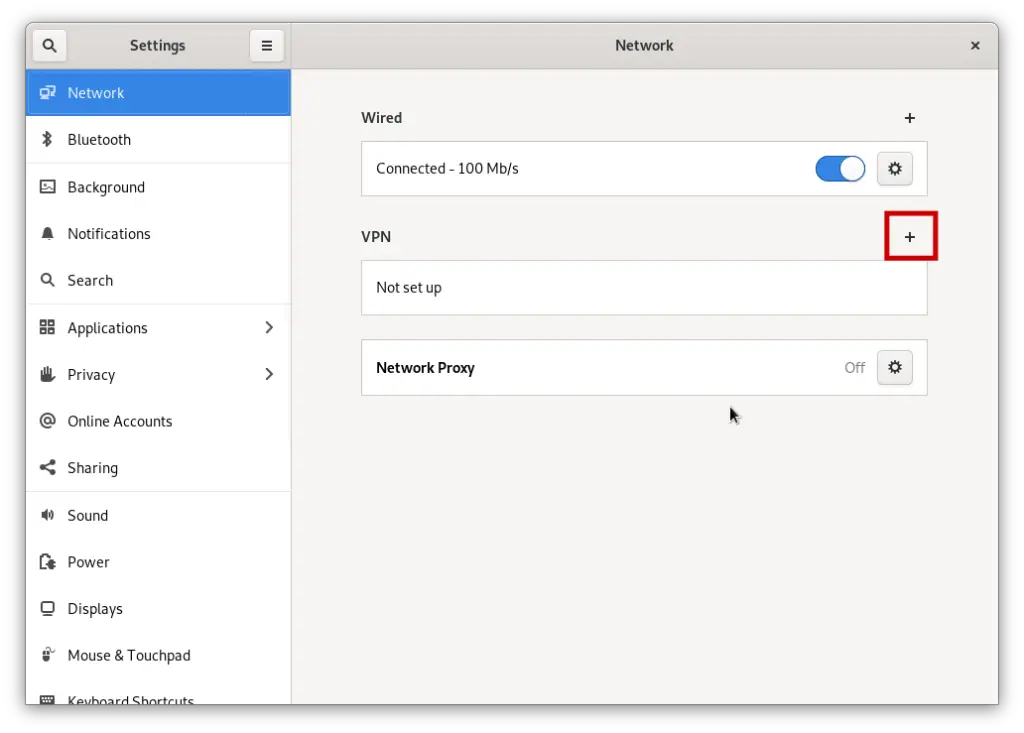Image resolution: width=1024 pixels, height=733 pixels.
Task: Click the magnifier icon beside Search row
Action: 47,280
